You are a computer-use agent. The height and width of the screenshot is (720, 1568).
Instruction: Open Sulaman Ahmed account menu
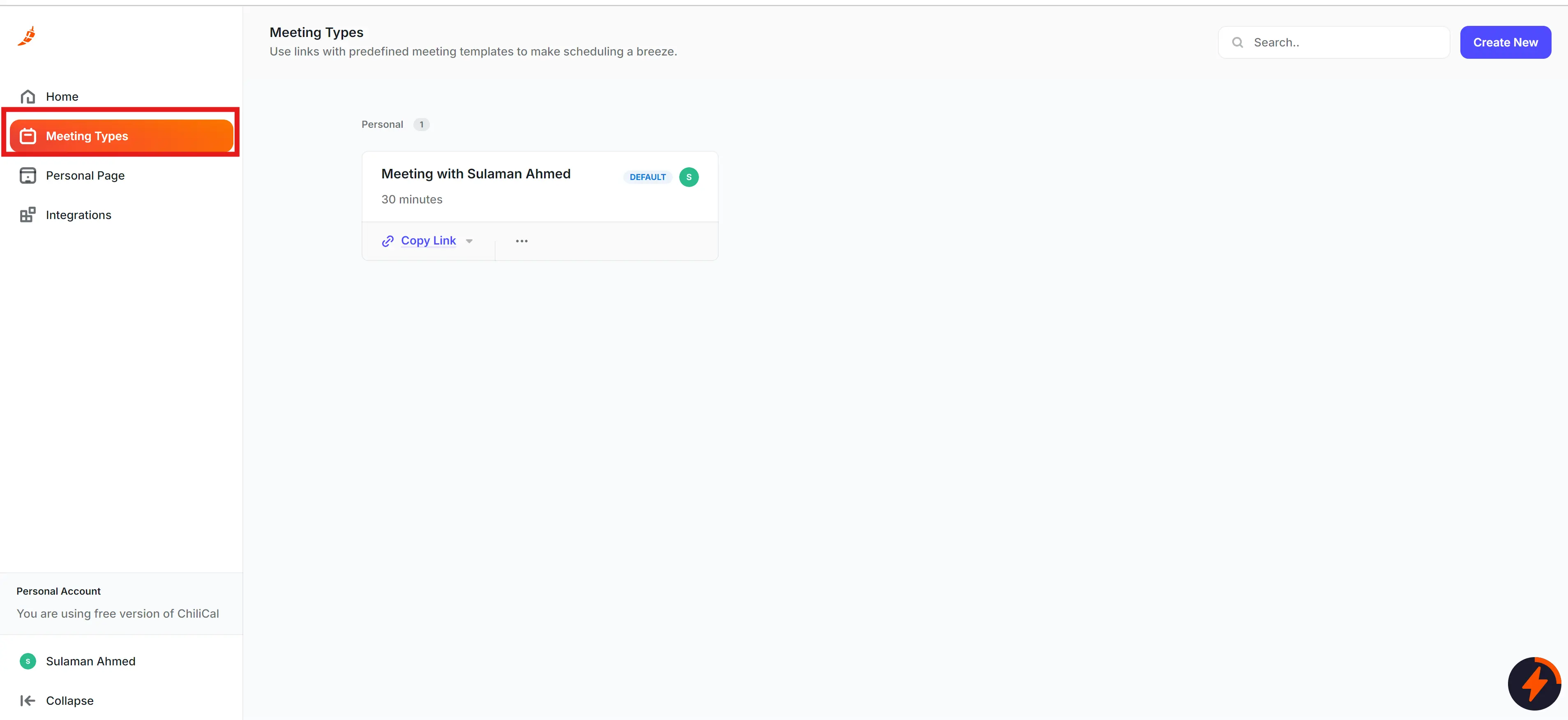tap(90, 661)
